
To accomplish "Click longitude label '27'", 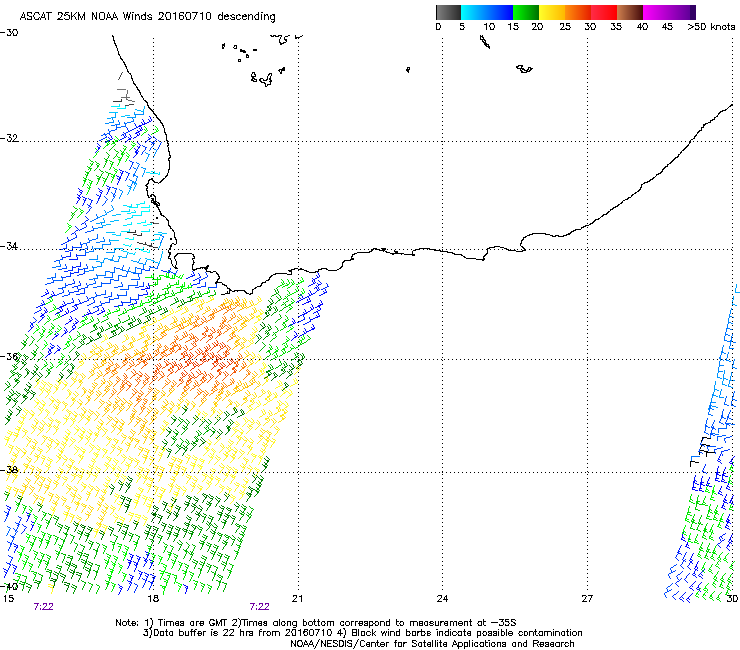I will 587,599.
